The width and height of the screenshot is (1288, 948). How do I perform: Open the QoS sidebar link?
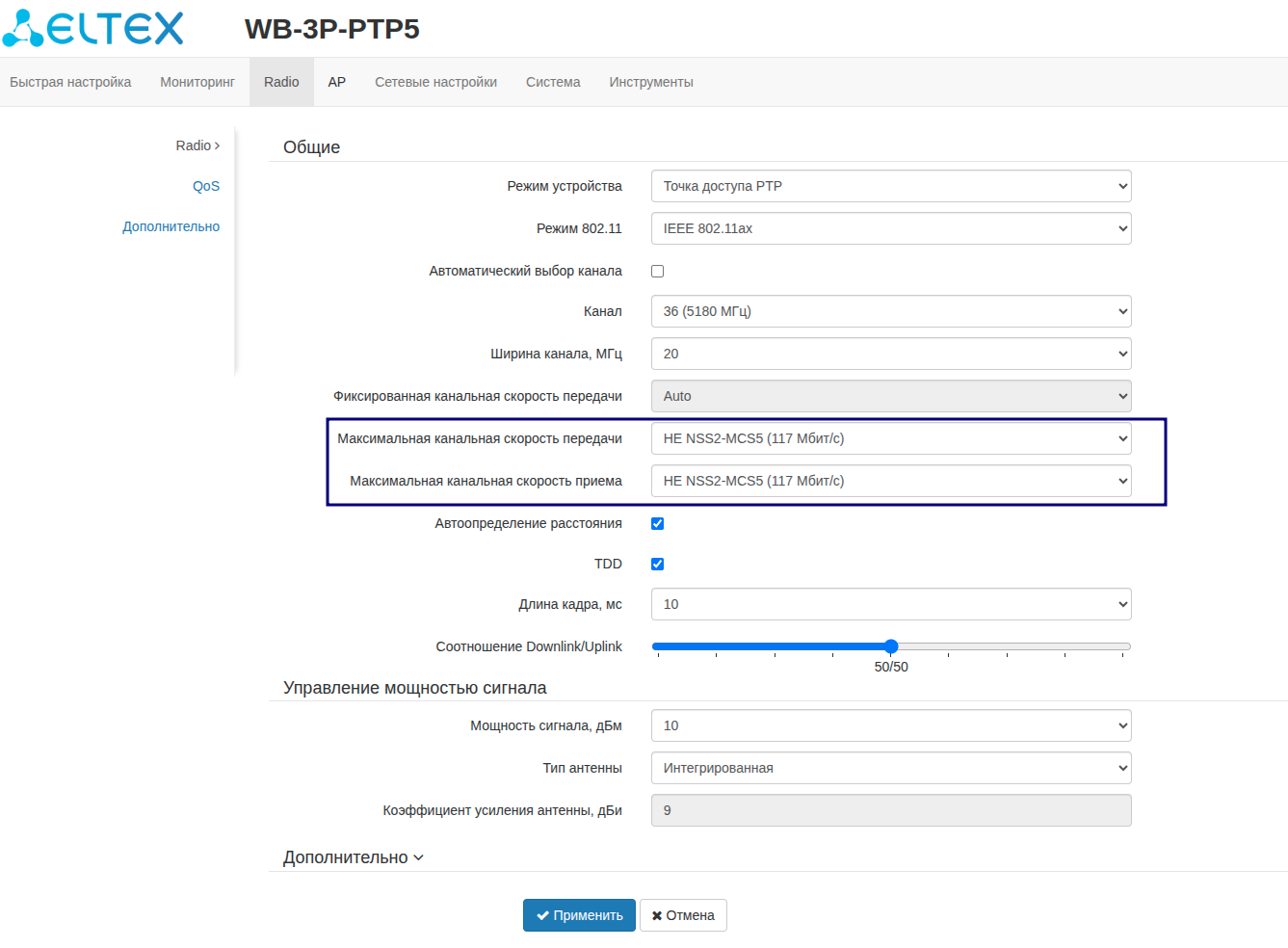coord(206,186)
